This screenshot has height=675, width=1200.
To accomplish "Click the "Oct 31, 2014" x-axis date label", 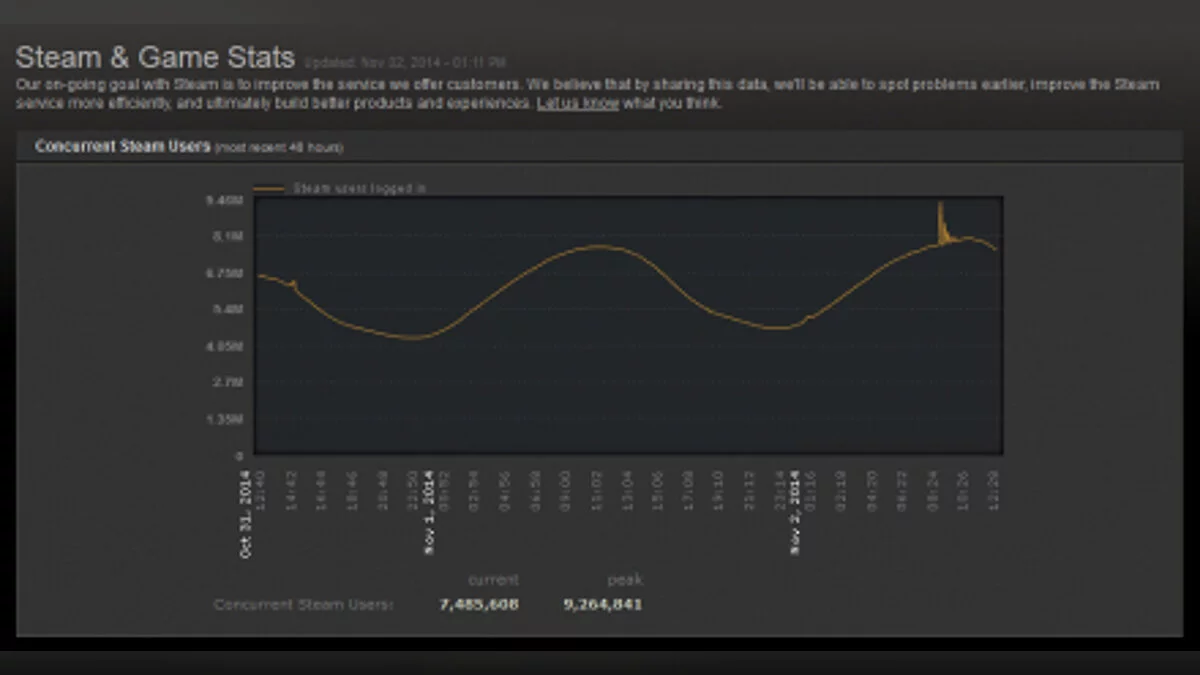I will pyautogui.click(x=246, y=513).
